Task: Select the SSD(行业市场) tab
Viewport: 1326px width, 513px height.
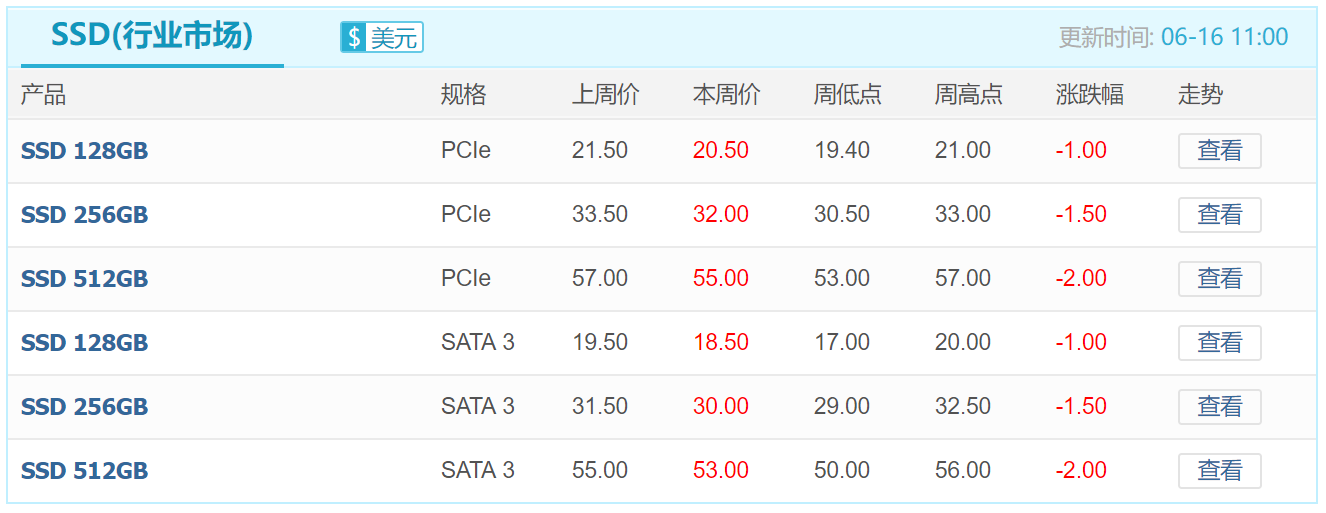Action: click(x=152, y=36)
